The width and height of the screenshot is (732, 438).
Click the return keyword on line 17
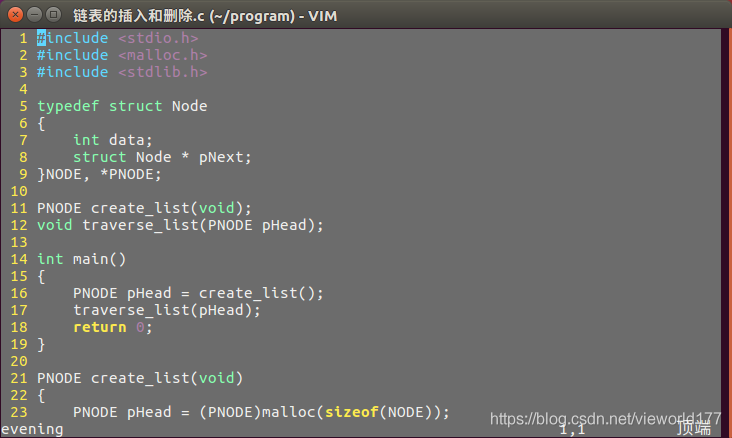click(99, 327)
